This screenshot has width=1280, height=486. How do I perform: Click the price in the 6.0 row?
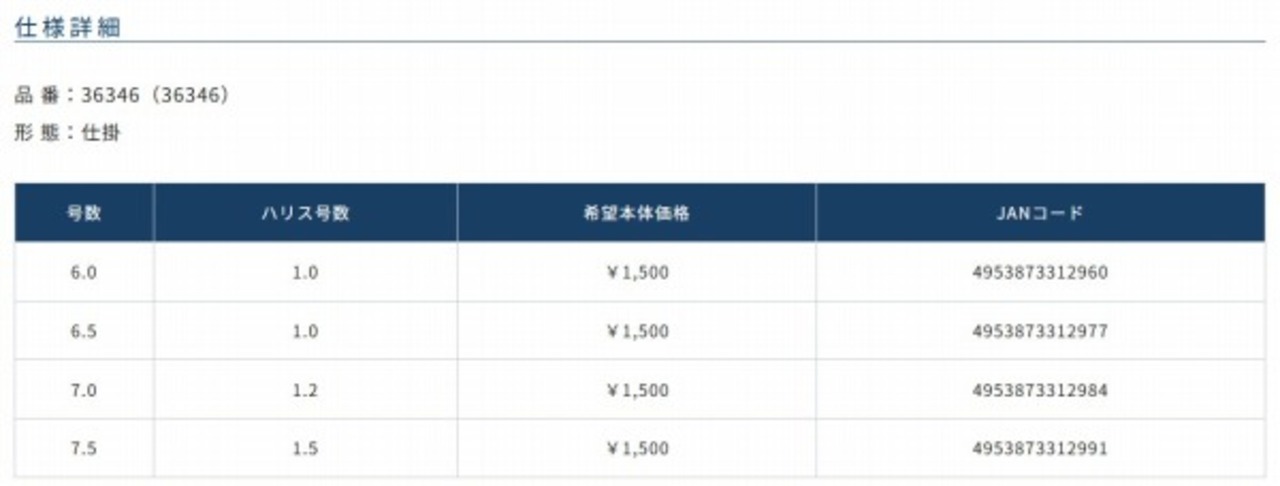coord(637,272)
